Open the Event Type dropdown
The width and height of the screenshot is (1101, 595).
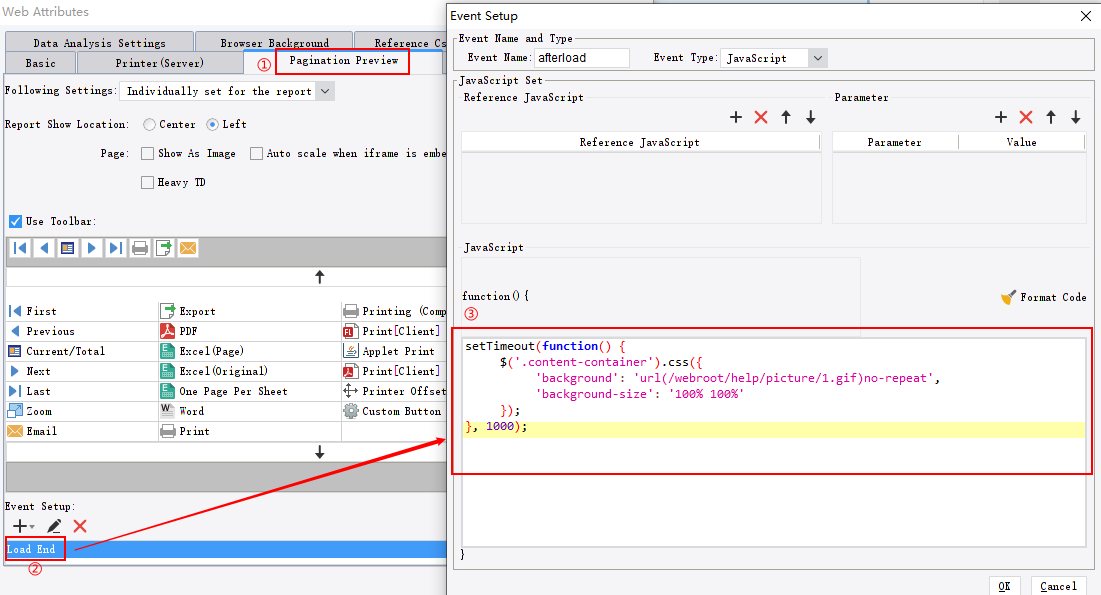coord(817,58)
